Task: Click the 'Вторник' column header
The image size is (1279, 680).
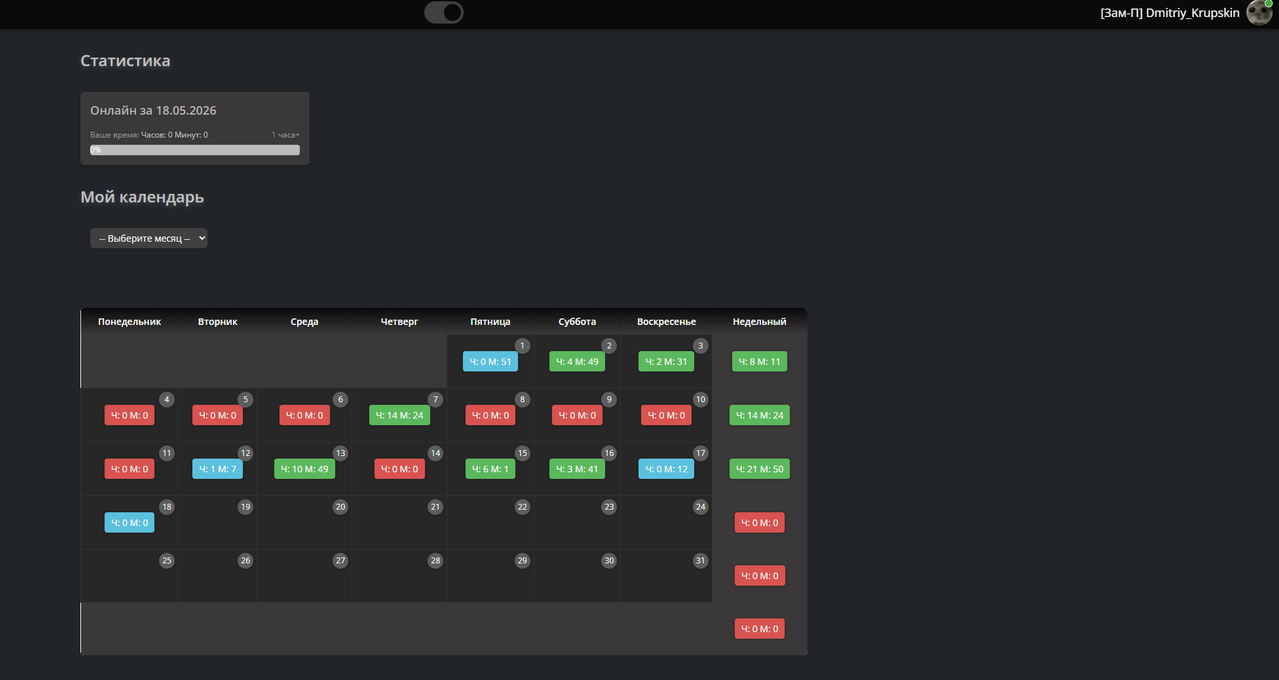Action: point(217,322)
